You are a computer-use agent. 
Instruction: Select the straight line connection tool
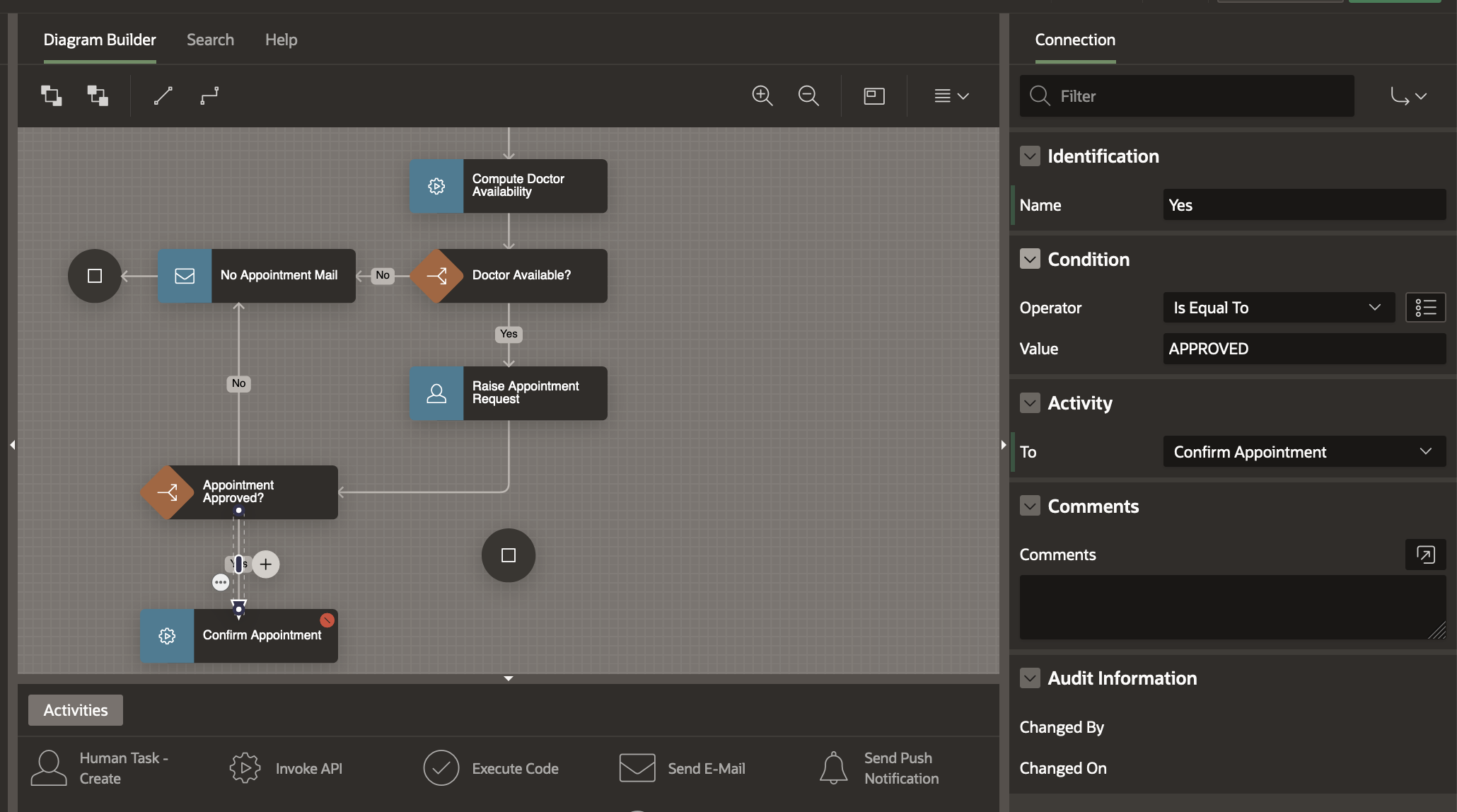[163, 95]
